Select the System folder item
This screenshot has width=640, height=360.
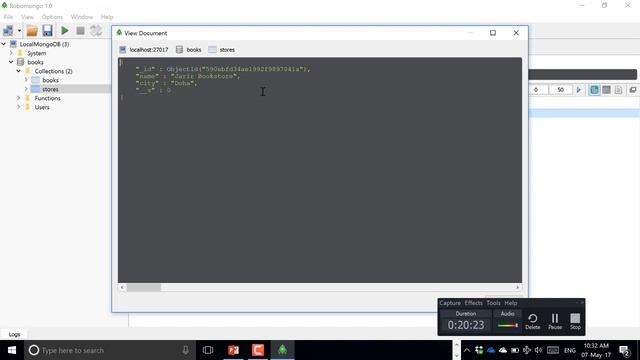tap(36, 53)
